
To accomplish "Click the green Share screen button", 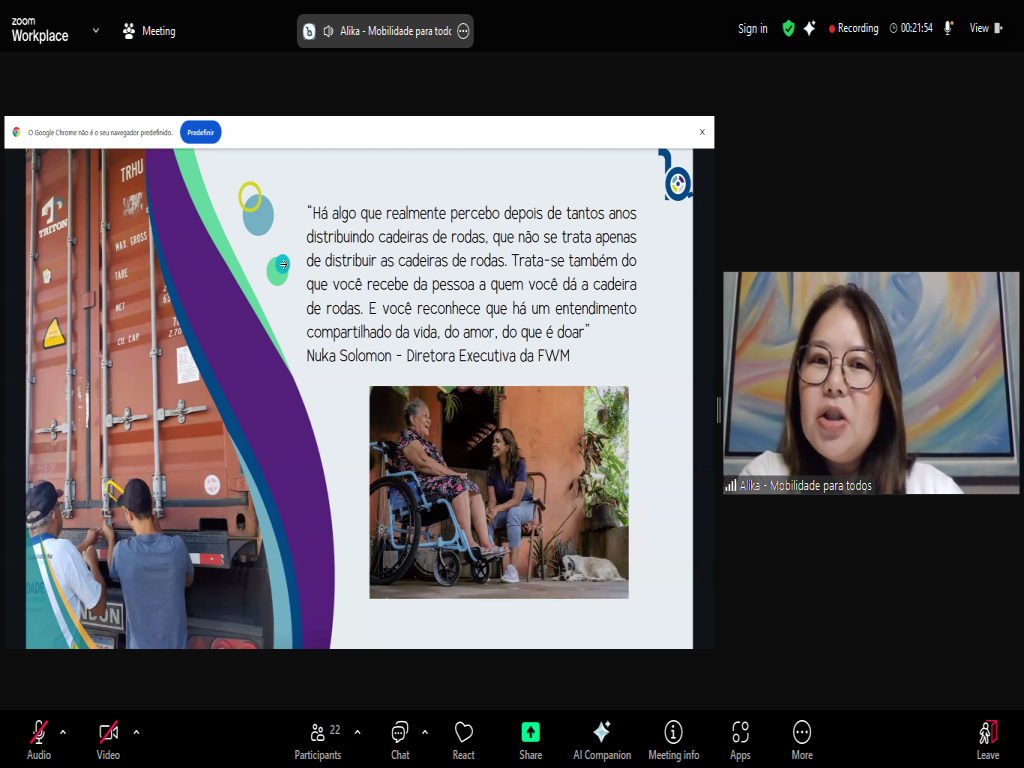I will tap(530, 738).
